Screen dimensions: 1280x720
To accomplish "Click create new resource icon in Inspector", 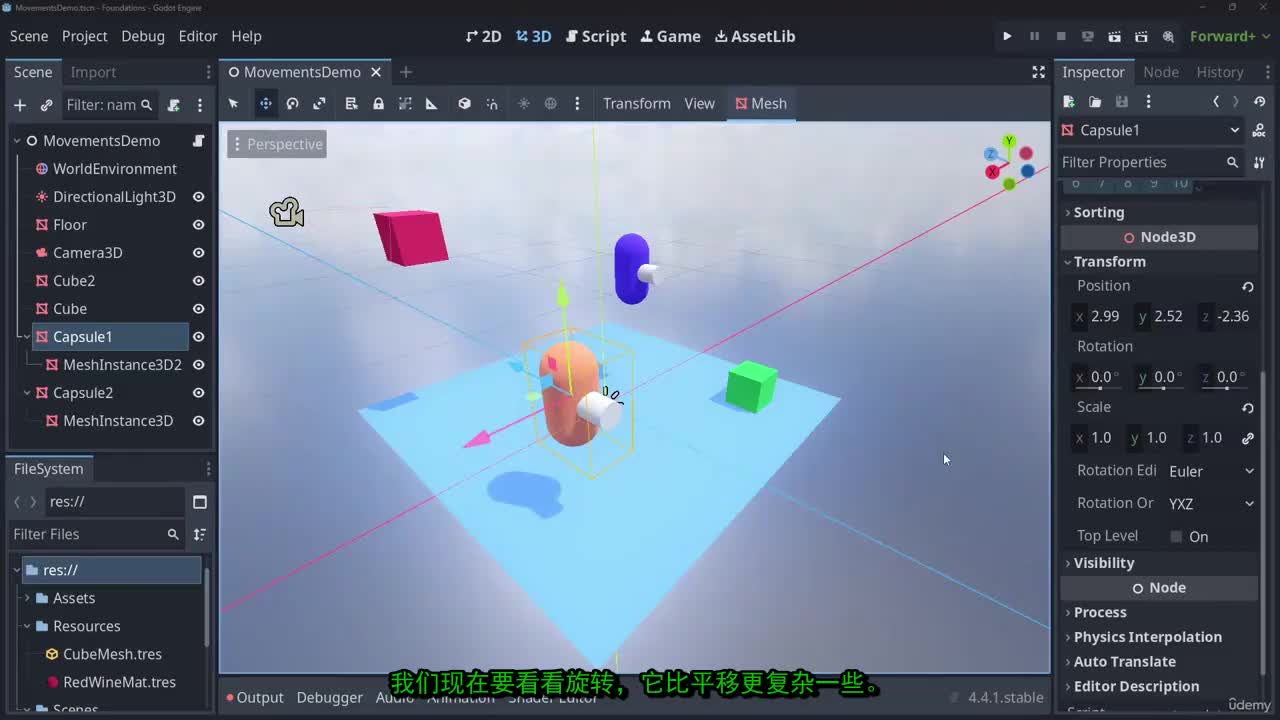I will [1069, 101].
